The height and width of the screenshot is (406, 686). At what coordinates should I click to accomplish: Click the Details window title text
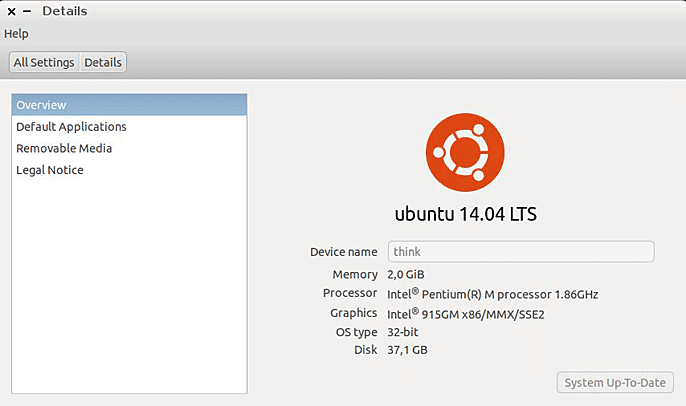[x=65, y=11]
